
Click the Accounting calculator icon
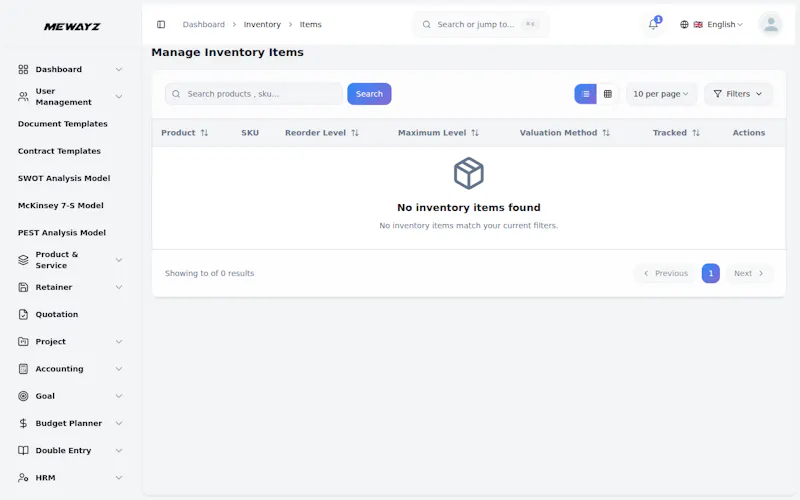[x=23, y=369]
